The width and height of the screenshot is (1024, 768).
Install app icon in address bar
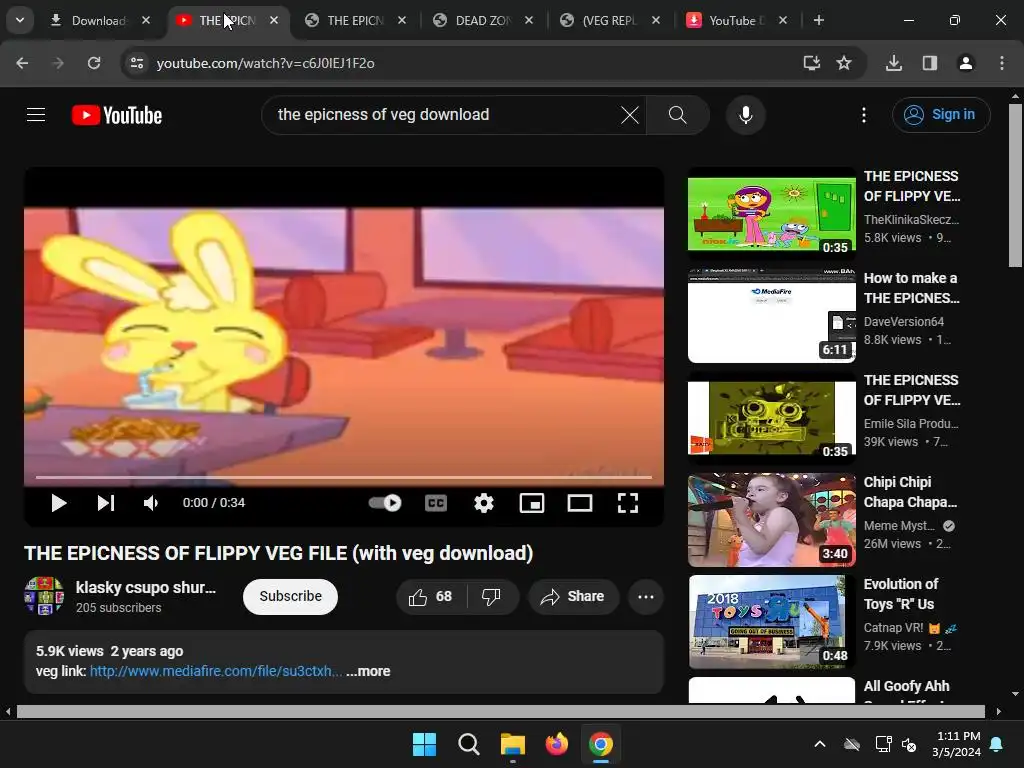point(812,63)
